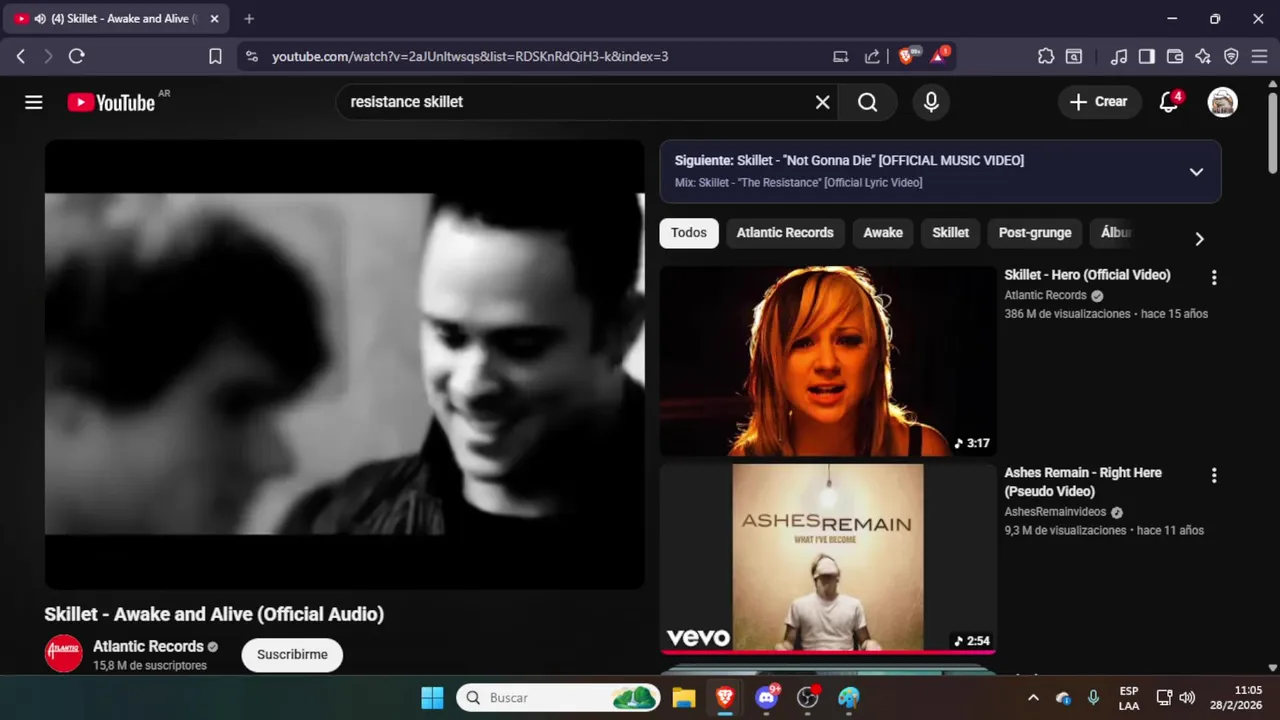This screenshot has height=720, width=1280.
Task: Open a new browser tab
Action: click(249, 19)
